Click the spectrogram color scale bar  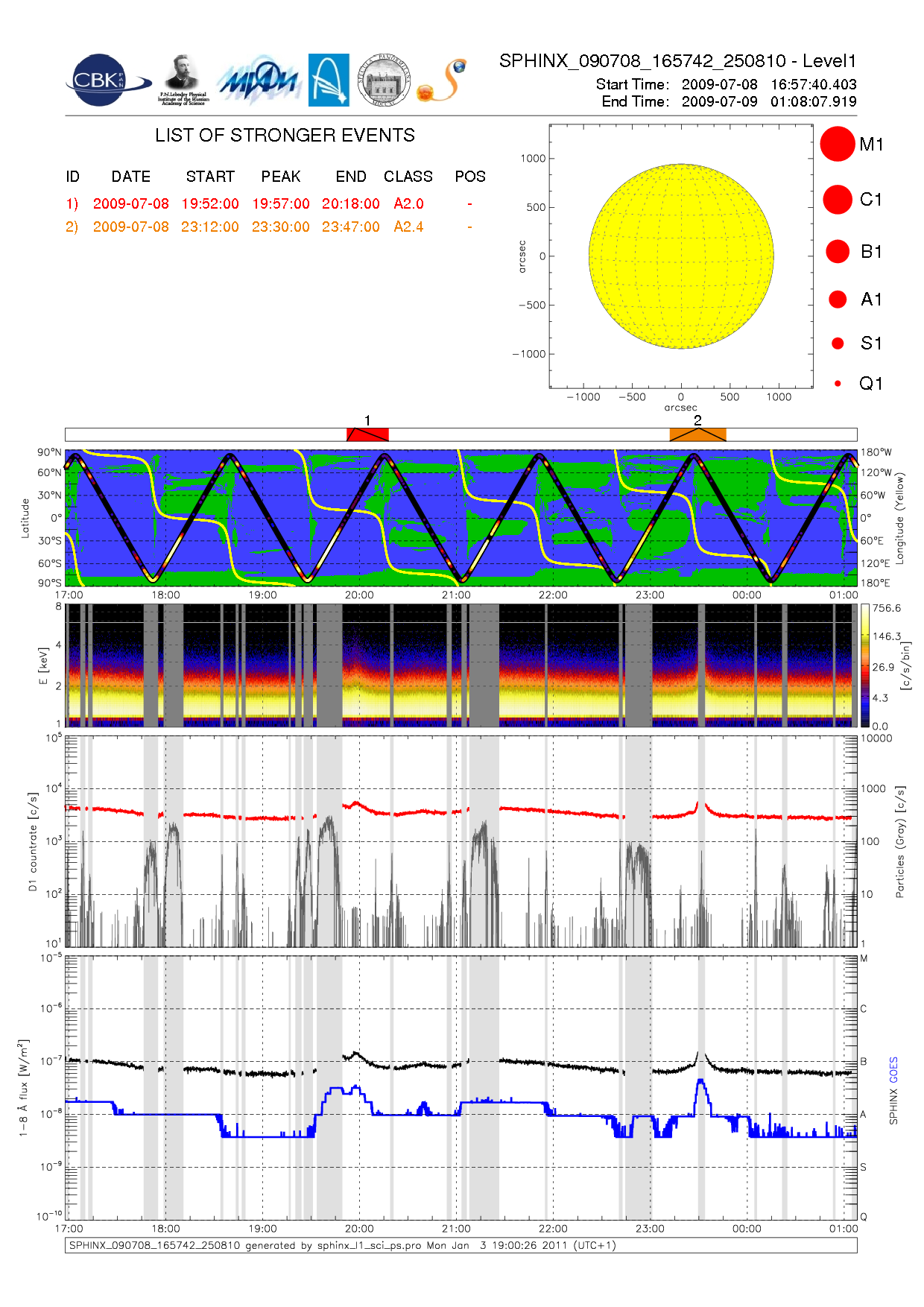[864, 665]
